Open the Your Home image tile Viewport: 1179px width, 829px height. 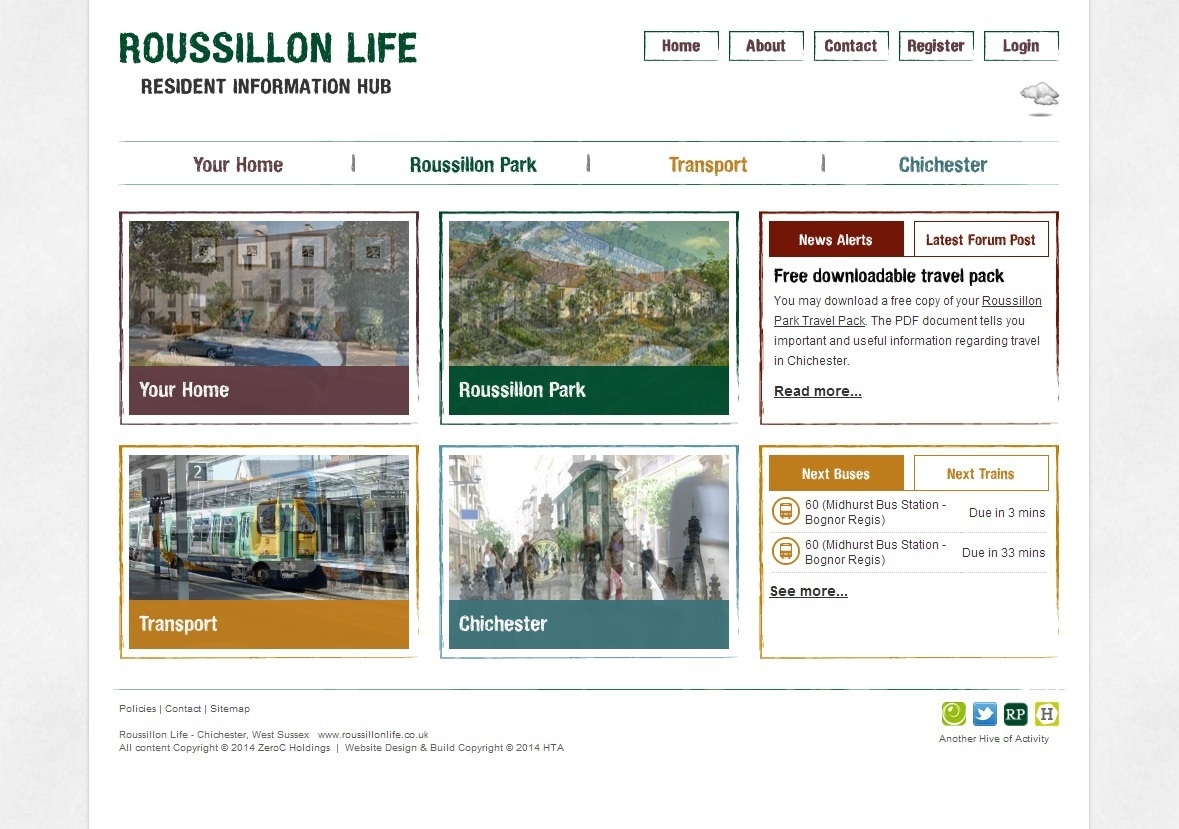(269, 317)
